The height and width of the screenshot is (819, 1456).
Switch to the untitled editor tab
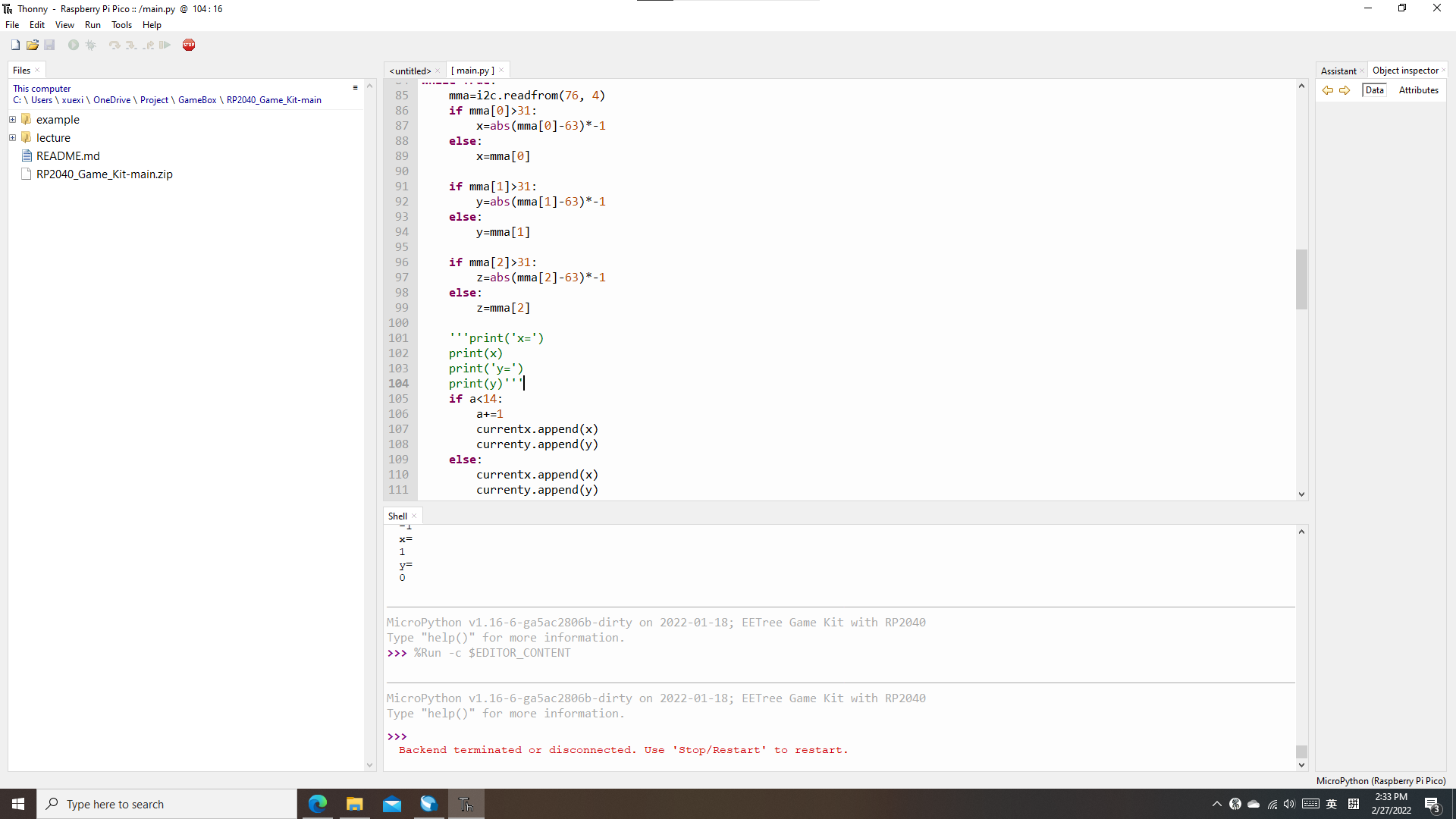(409, 71)
